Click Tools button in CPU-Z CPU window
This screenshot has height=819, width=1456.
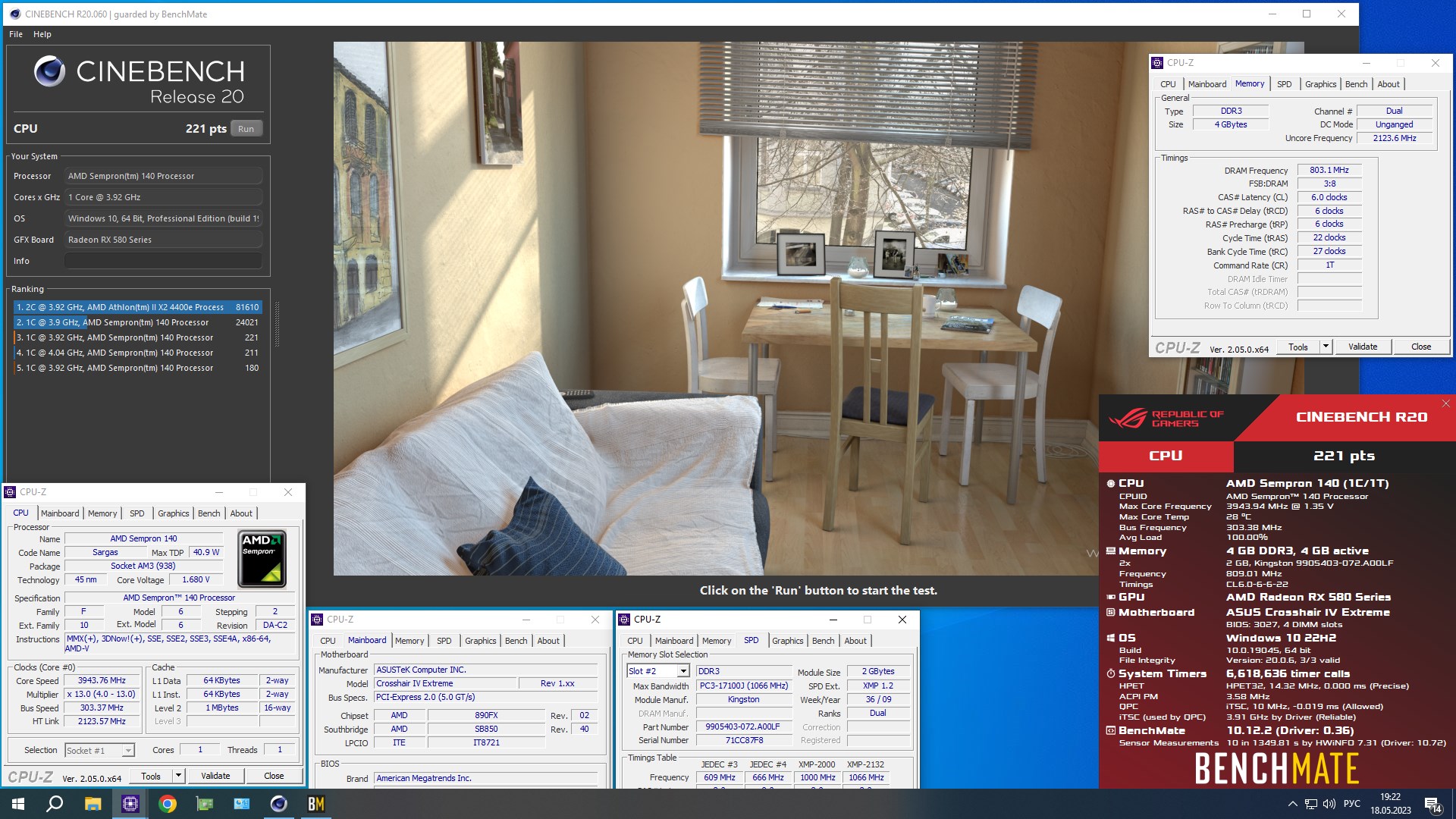(151, 776)
